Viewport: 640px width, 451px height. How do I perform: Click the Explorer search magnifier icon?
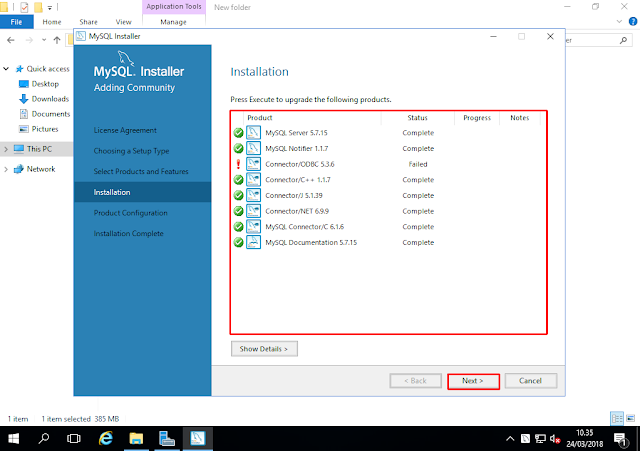pos(623,40)
